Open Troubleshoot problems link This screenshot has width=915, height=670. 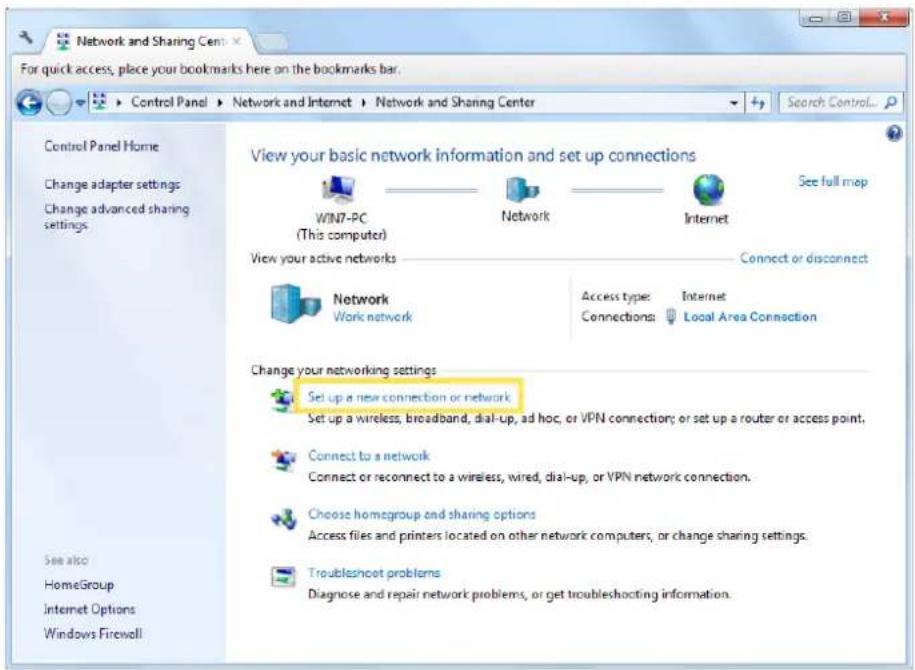(x=374, y=573)
